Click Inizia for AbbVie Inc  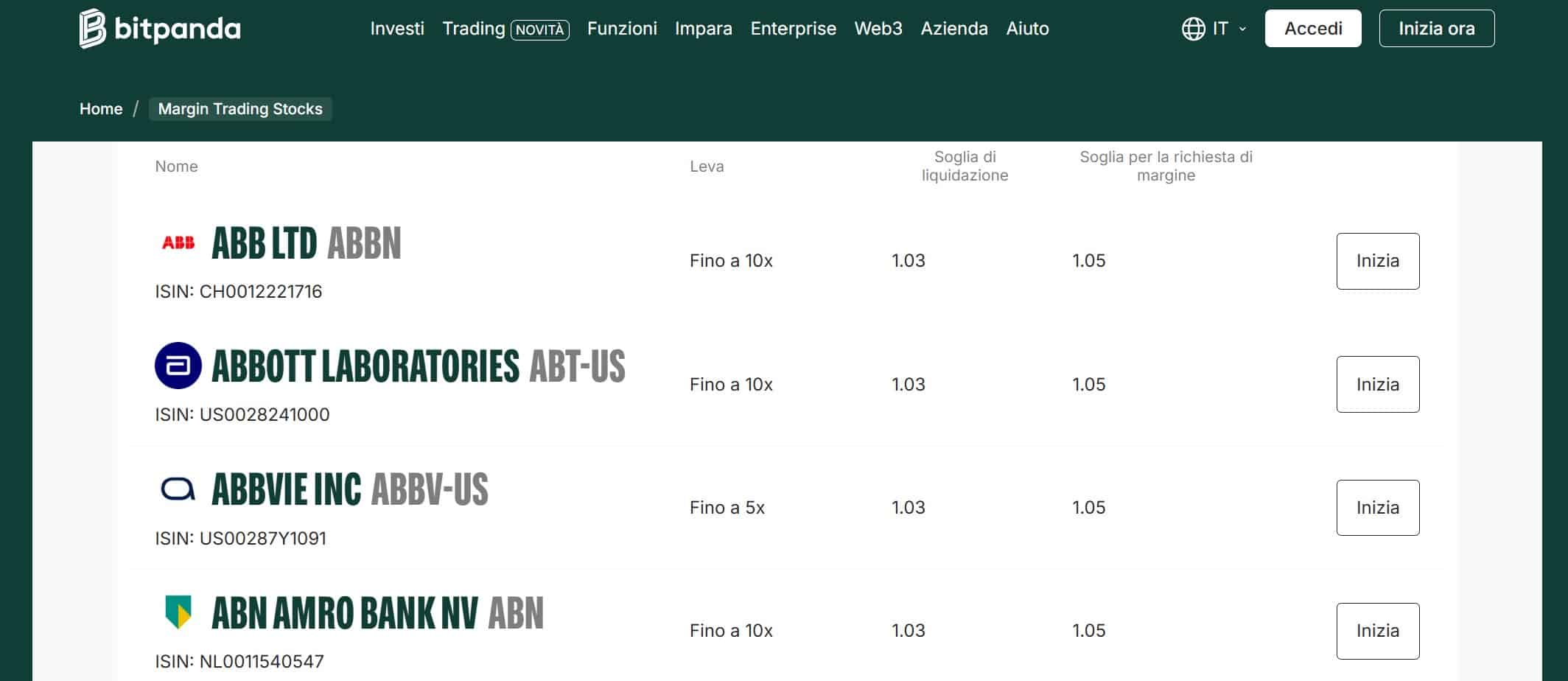1378,508
